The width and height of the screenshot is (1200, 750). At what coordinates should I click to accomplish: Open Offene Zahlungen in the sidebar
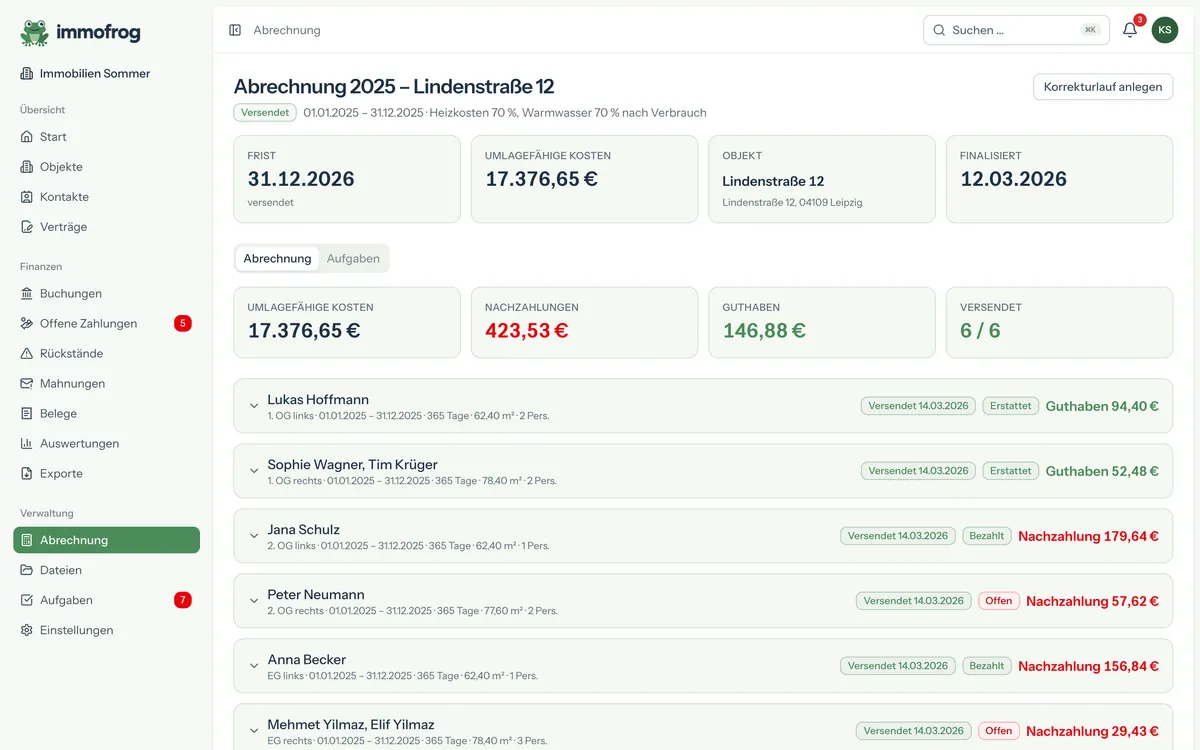coord(106,324)
